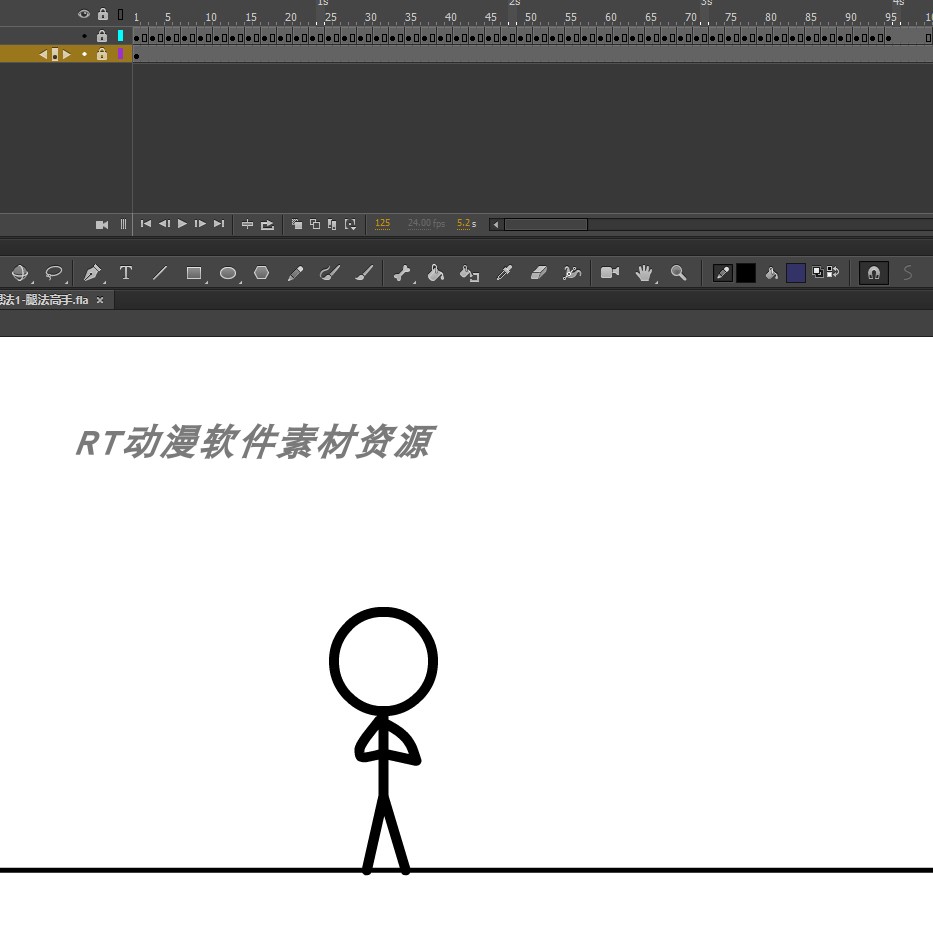The image size is (933, 933).
Task: Reset to black and white colors
Action: (x=818, y=272)
